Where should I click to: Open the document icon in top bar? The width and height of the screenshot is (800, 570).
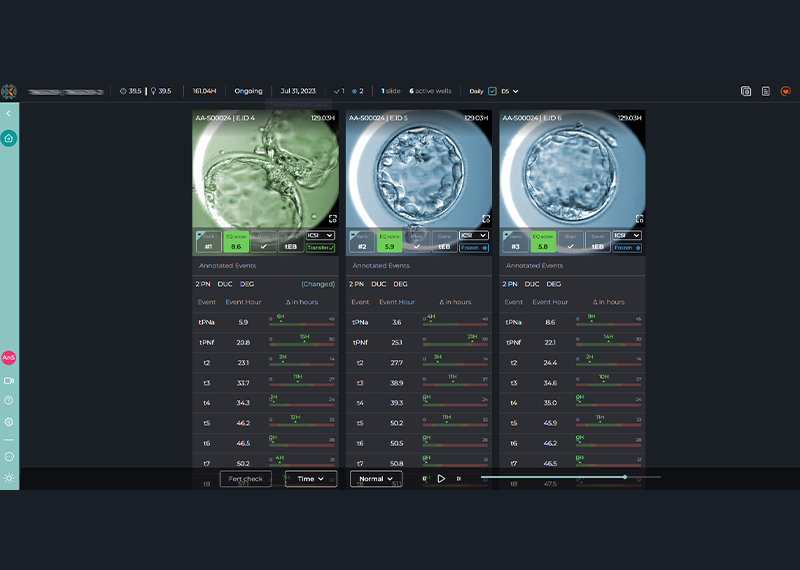[765, 91]
